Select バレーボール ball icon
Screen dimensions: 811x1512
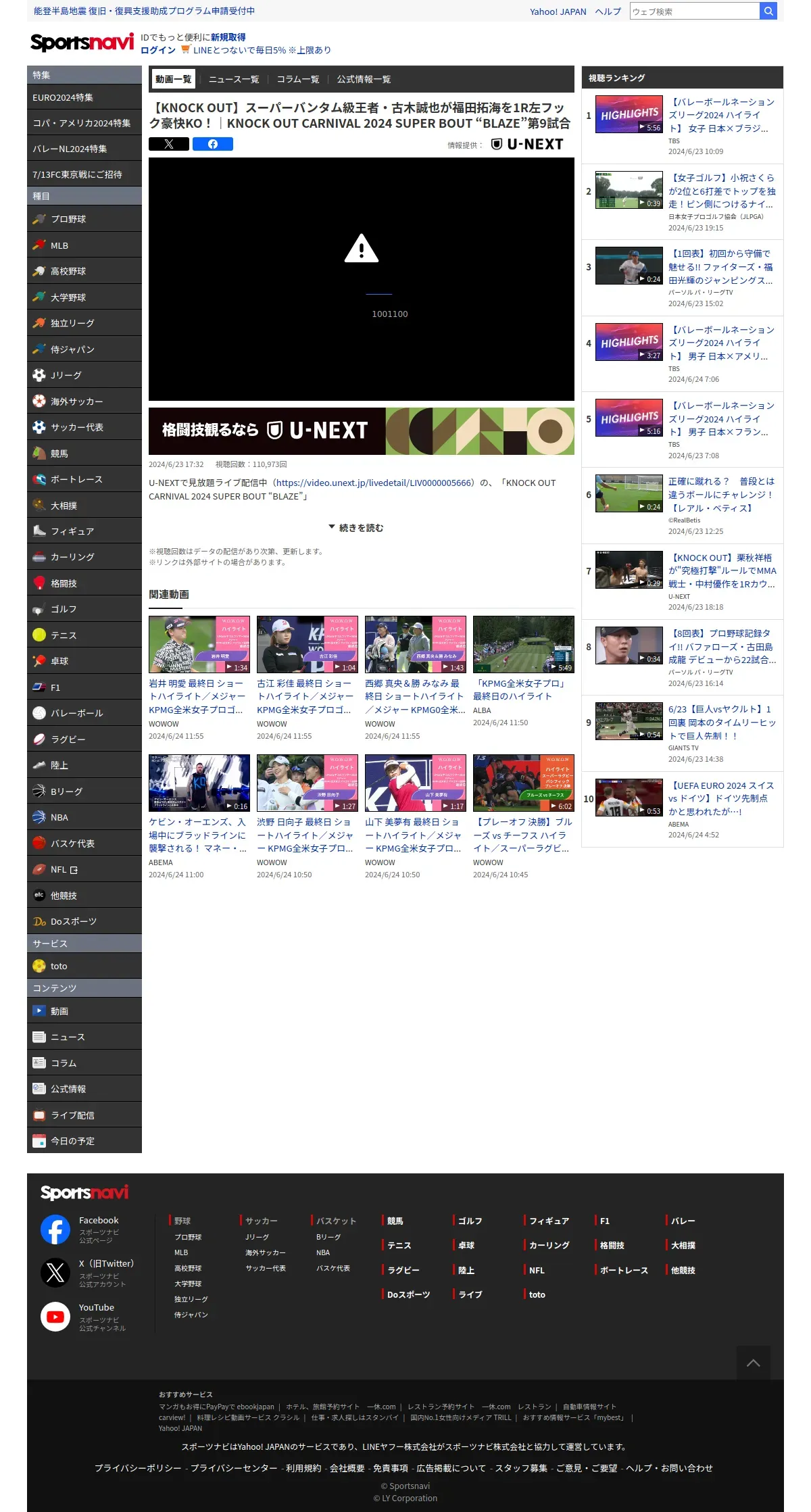coord(39,713)
